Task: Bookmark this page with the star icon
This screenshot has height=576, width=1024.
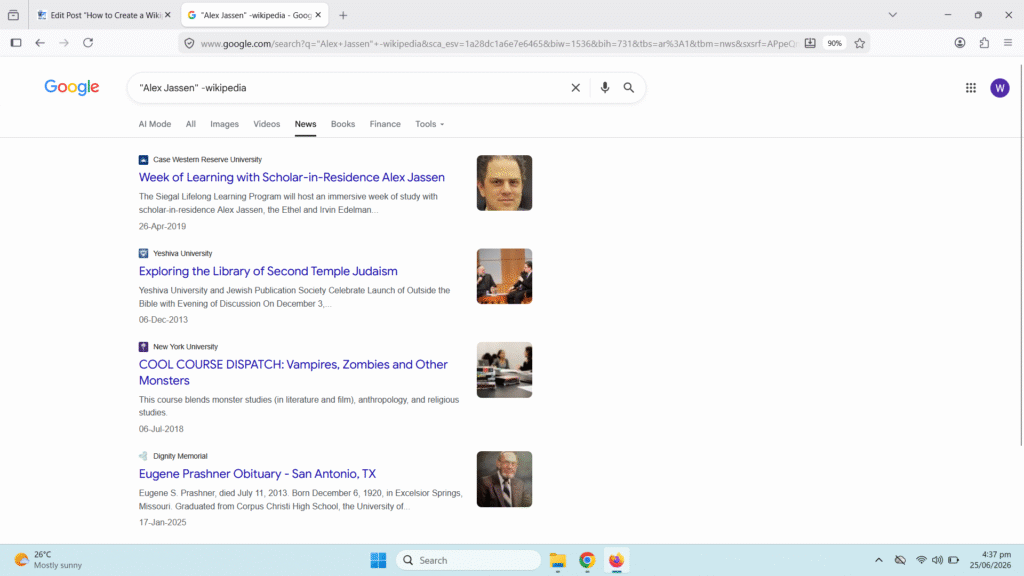Action: point(859,43)
